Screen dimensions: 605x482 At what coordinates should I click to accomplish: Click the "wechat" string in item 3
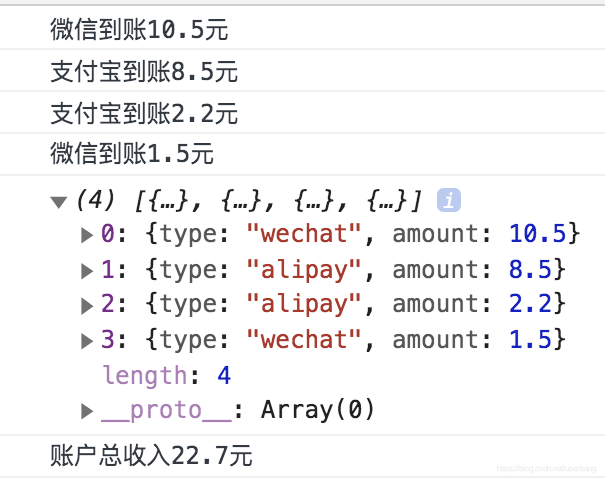click(304, 340)
